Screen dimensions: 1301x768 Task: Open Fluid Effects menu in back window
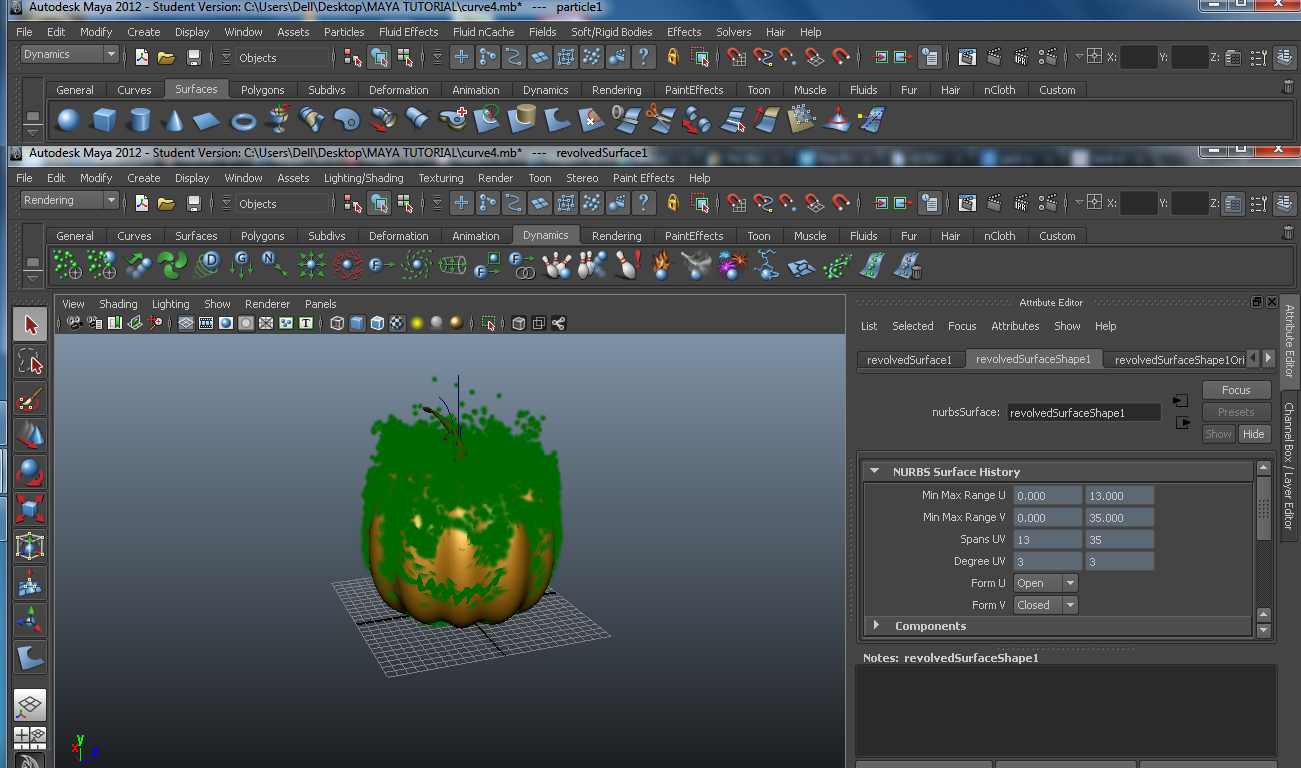pos(408,32)
